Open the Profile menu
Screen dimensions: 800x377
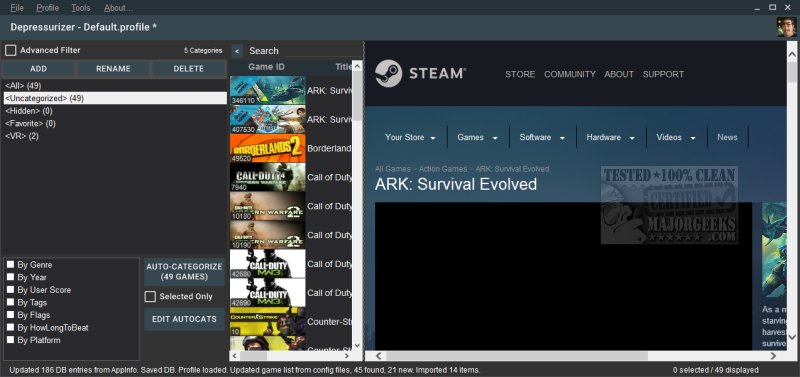47,8
